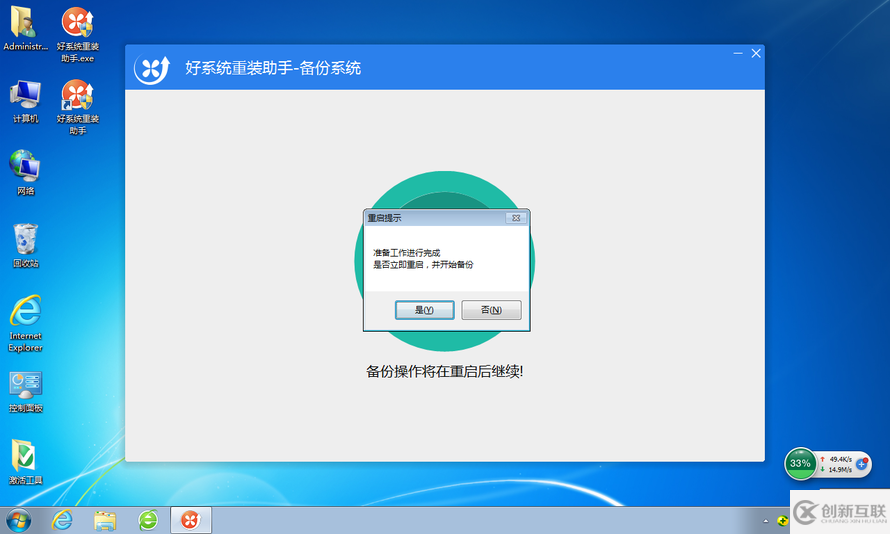Select the 好系统重装助手.exe desktop icon
Screen dimensions: 890x534
click(78, 34)
